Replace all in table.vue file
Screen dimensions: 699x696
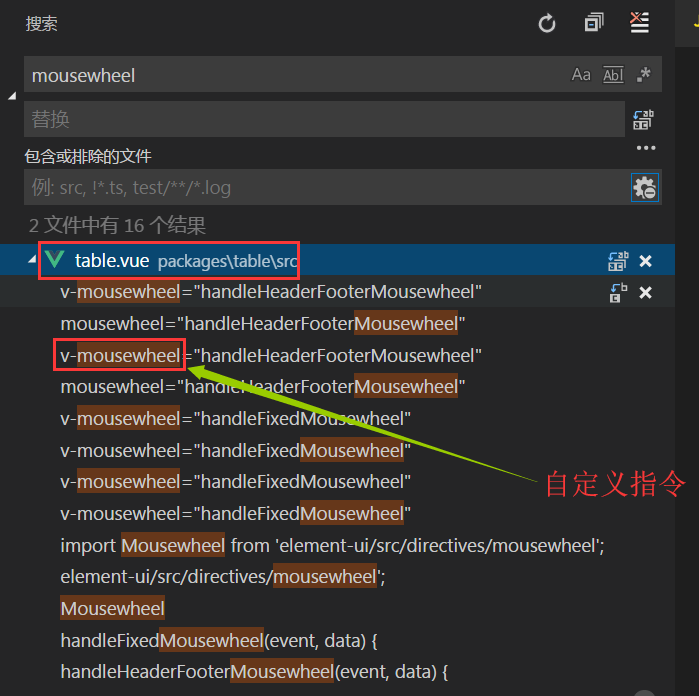pyautogui.click(x=618, y=261)
